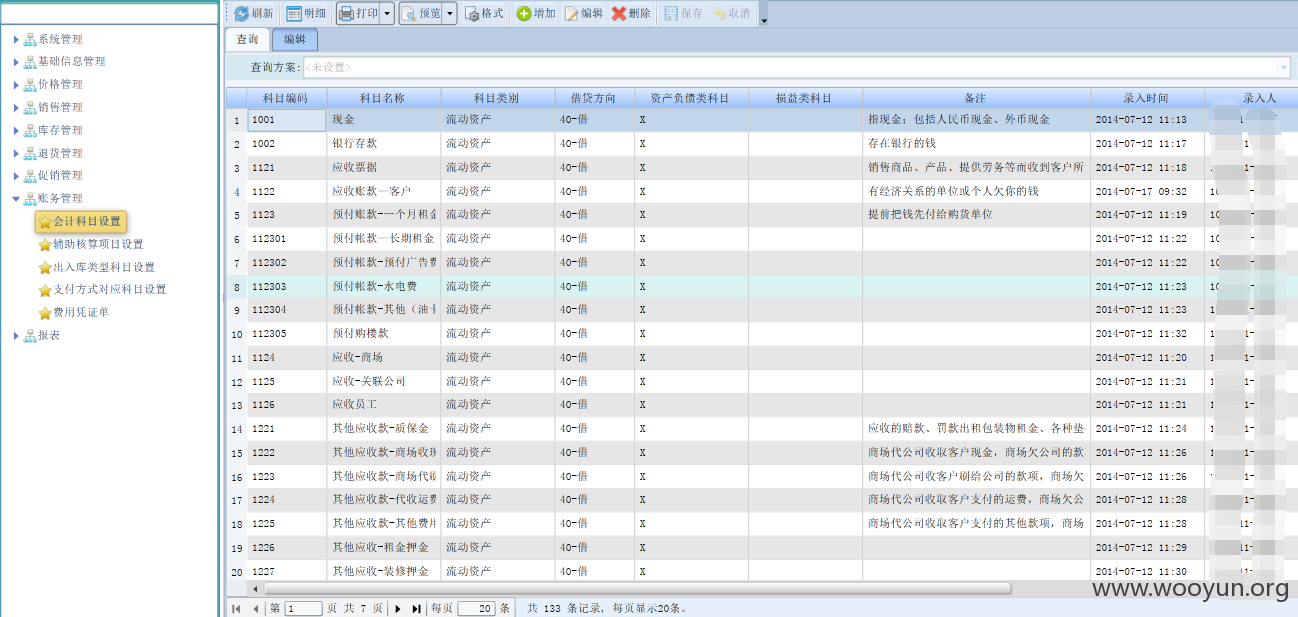Switch to the 编辑 tab
This screenshot has width=1298, height=617.
[295, 40]
